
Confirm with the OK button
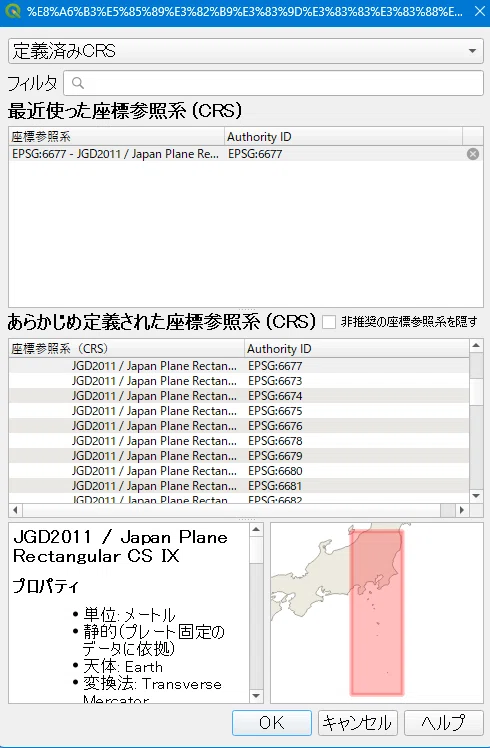[272, 723]
